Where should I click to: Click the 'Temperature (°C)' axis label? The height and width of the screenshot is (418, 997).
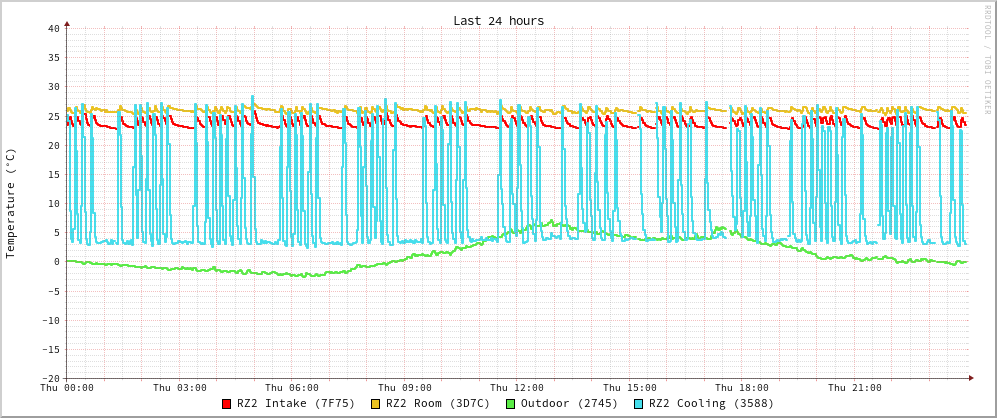point(11,203)
